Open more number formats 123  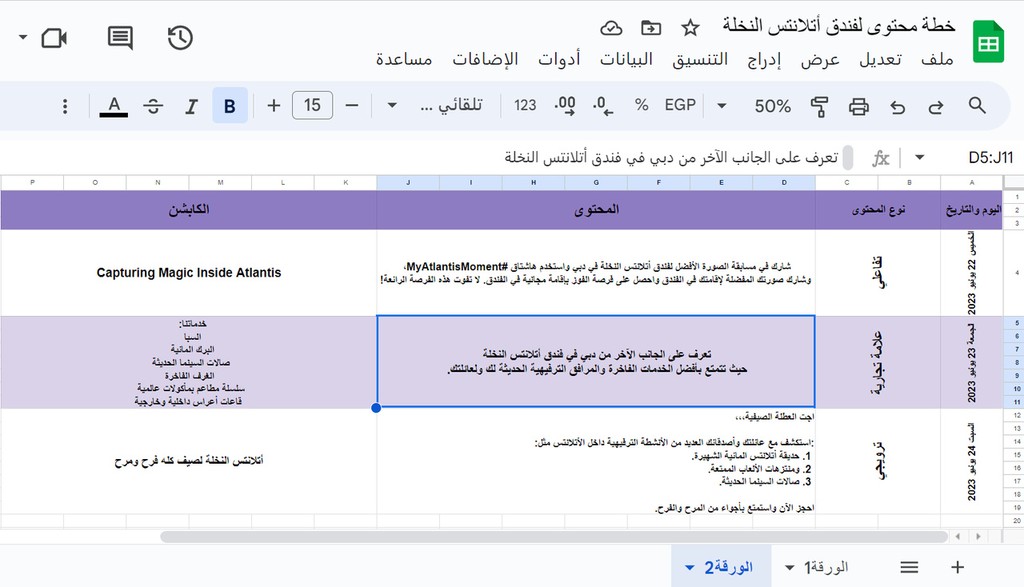pyautogui.click(x=524, y=105)
